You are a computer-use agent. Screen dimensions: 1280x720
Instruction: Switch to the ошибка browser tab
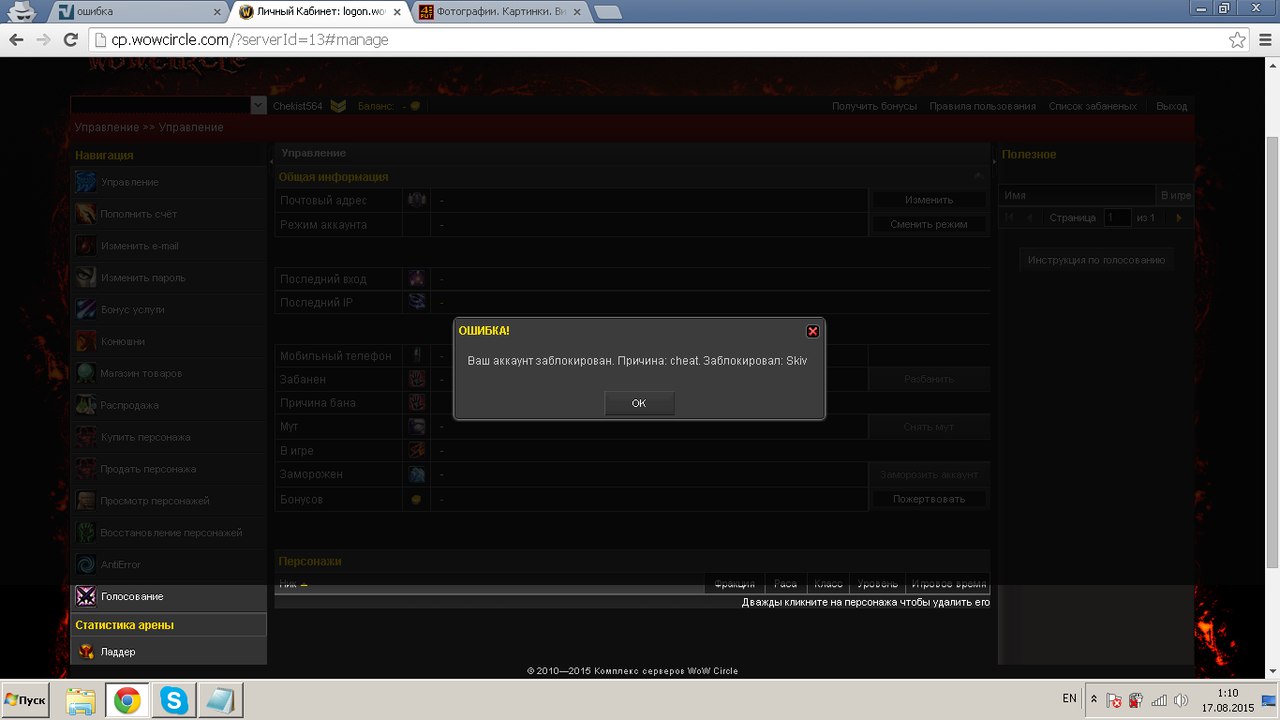point(139,12)
